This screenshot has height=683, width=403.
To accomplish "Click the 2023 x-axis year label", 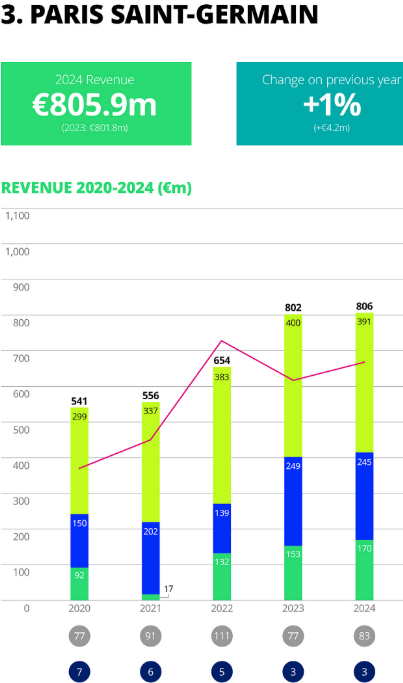I will pos(293,608).
